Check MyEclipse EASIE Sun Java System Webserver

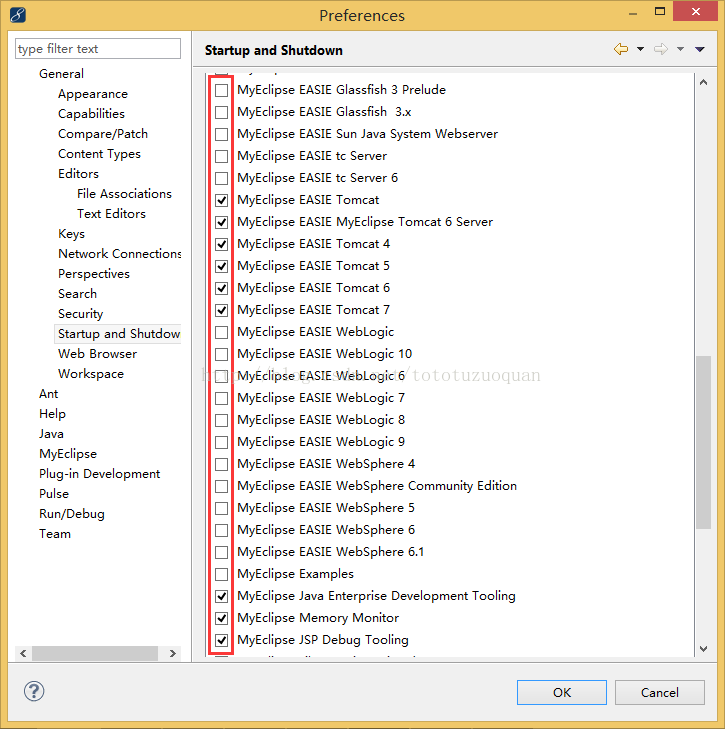pyautogui.click(x=222, y=134)
